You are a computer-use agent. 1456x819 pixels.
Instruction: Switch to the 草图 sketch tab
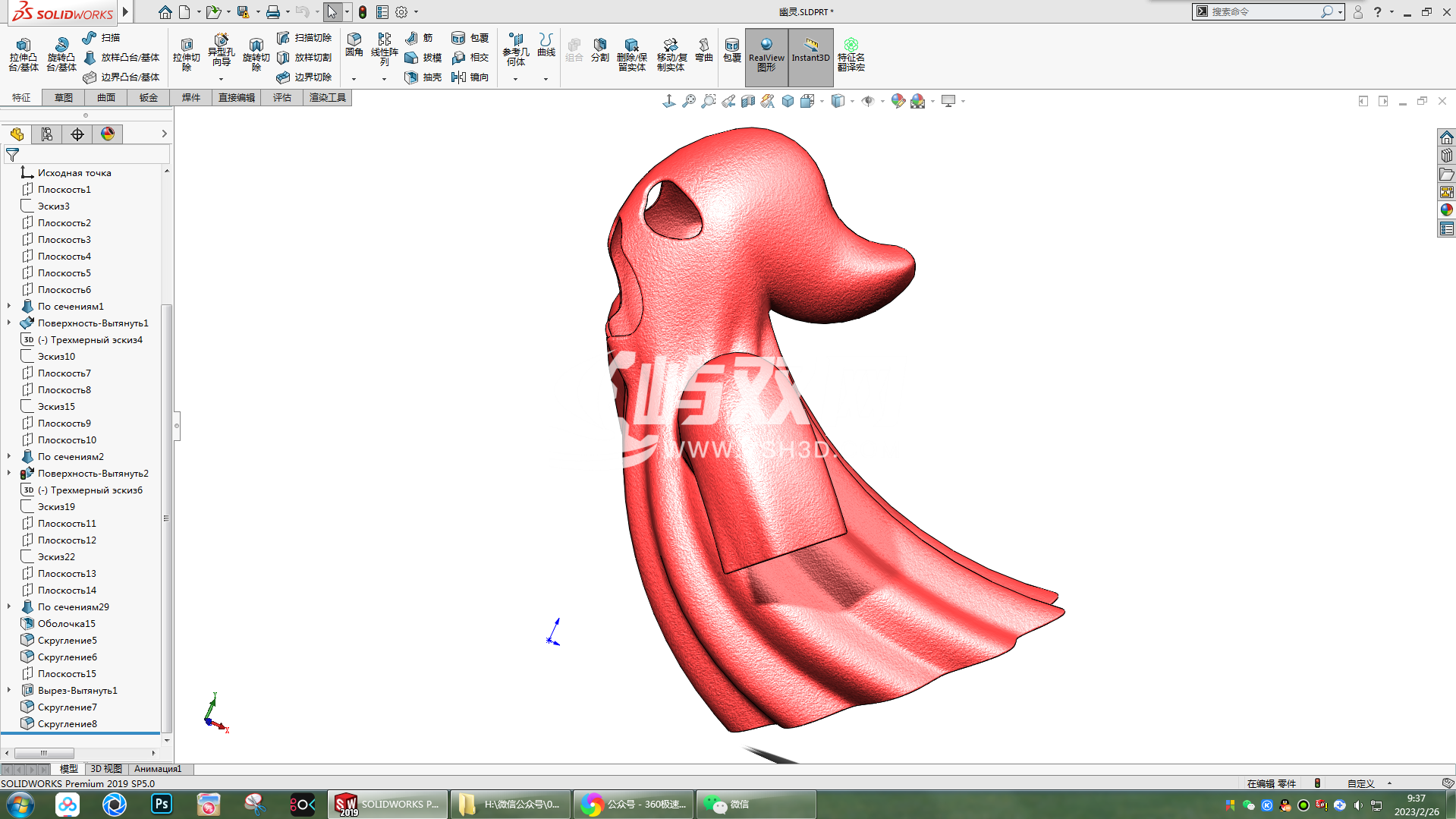pos(63,98)
